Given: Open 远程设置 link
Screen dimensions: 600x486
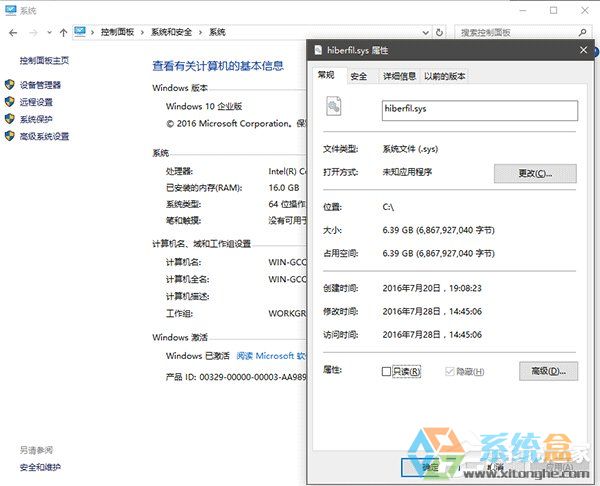Looking at the screenshot, I should 36,102.
